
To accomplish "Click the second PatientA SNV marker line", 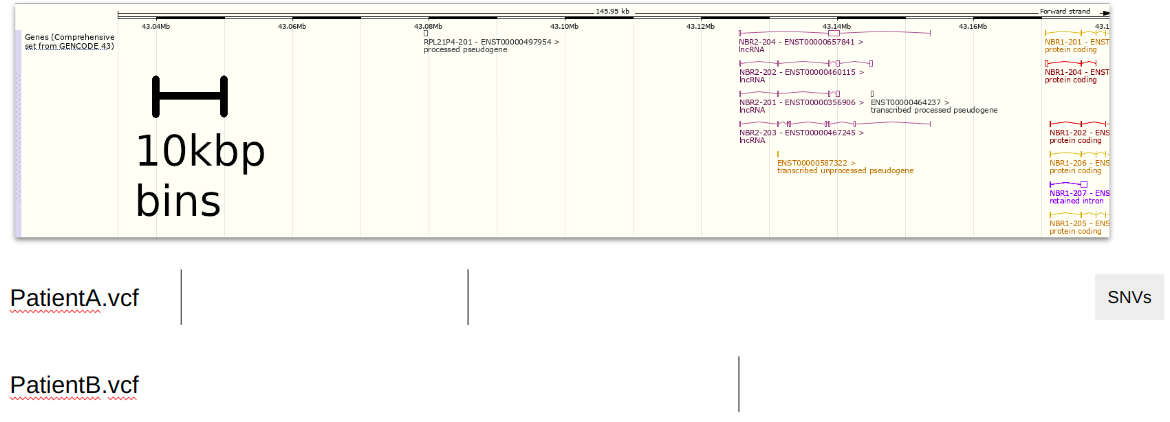I will [468, 297].
